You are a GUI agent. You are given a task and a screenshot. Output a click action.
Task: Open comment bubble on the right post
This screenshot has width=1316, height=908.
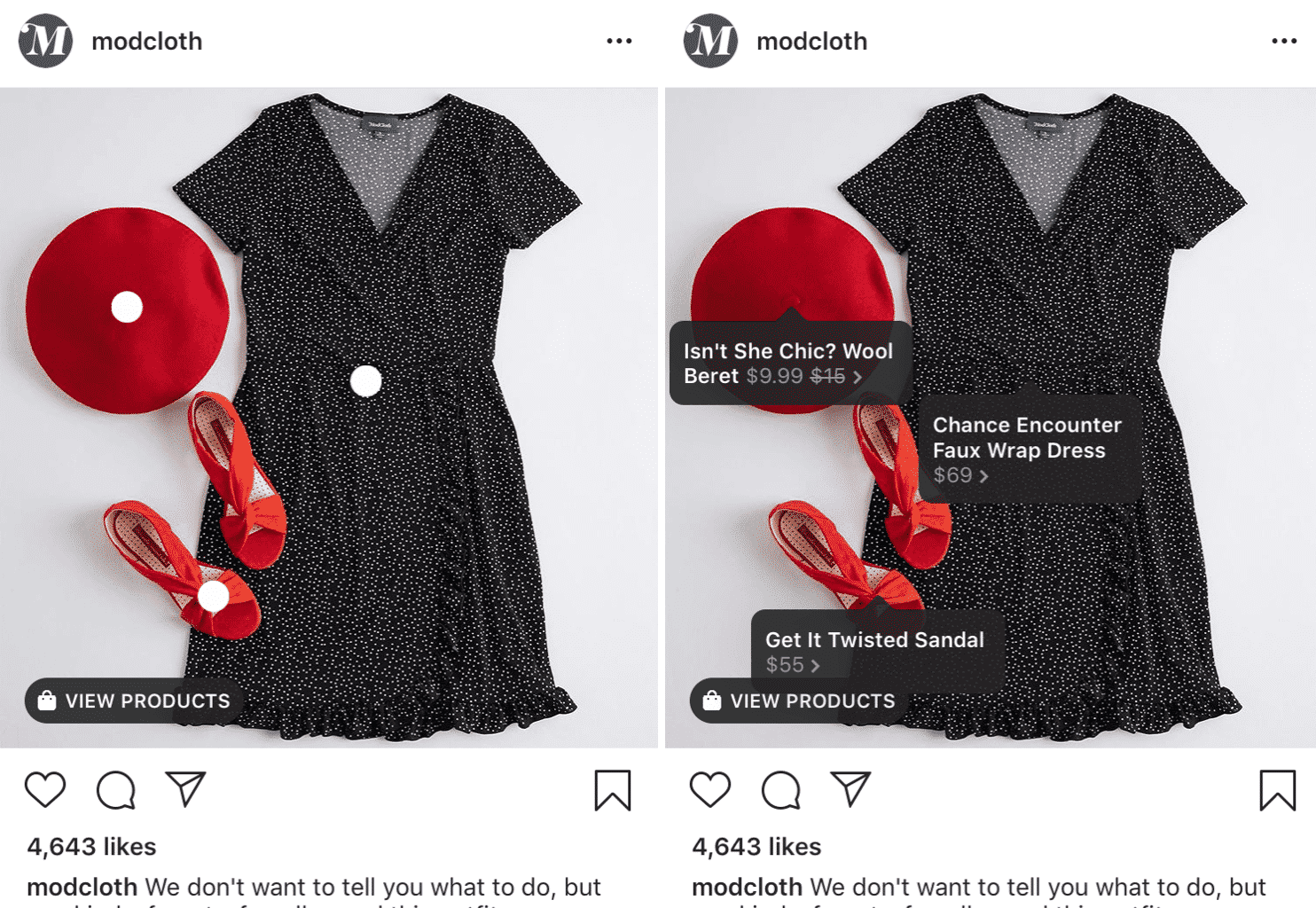pos(781,790)
